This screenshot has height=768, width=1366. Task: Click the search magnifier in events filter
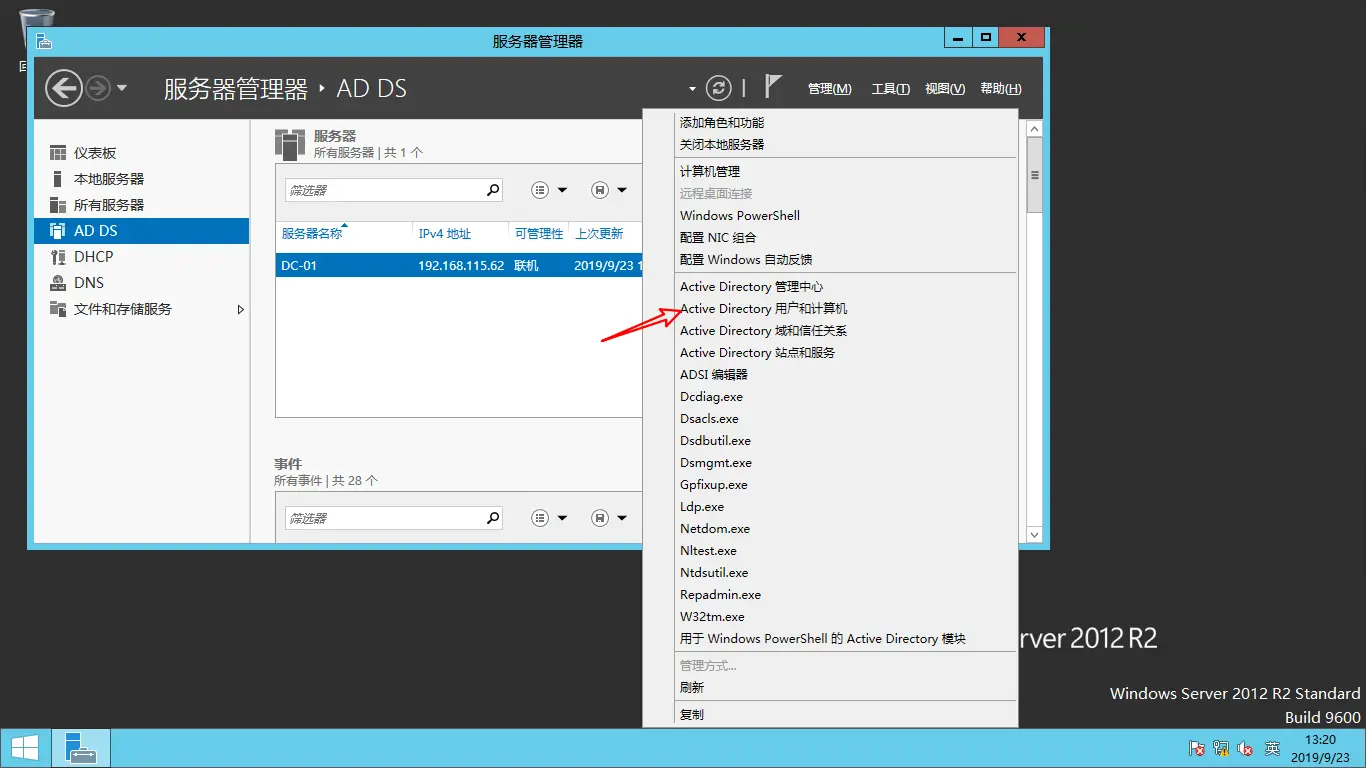point(493,519)
